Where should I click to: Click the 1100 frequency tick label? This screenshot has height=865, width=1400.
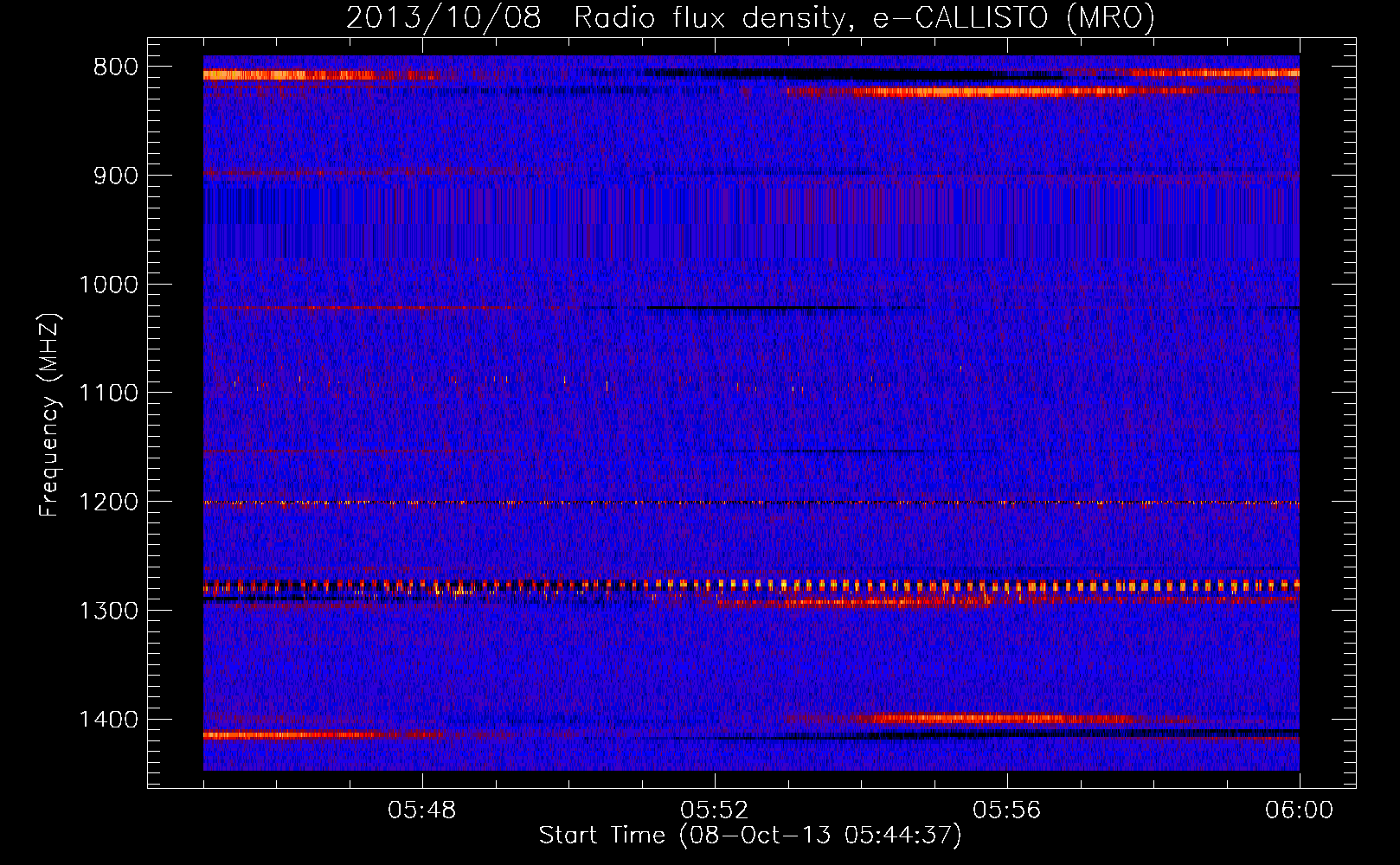click(x=108, y=394)
